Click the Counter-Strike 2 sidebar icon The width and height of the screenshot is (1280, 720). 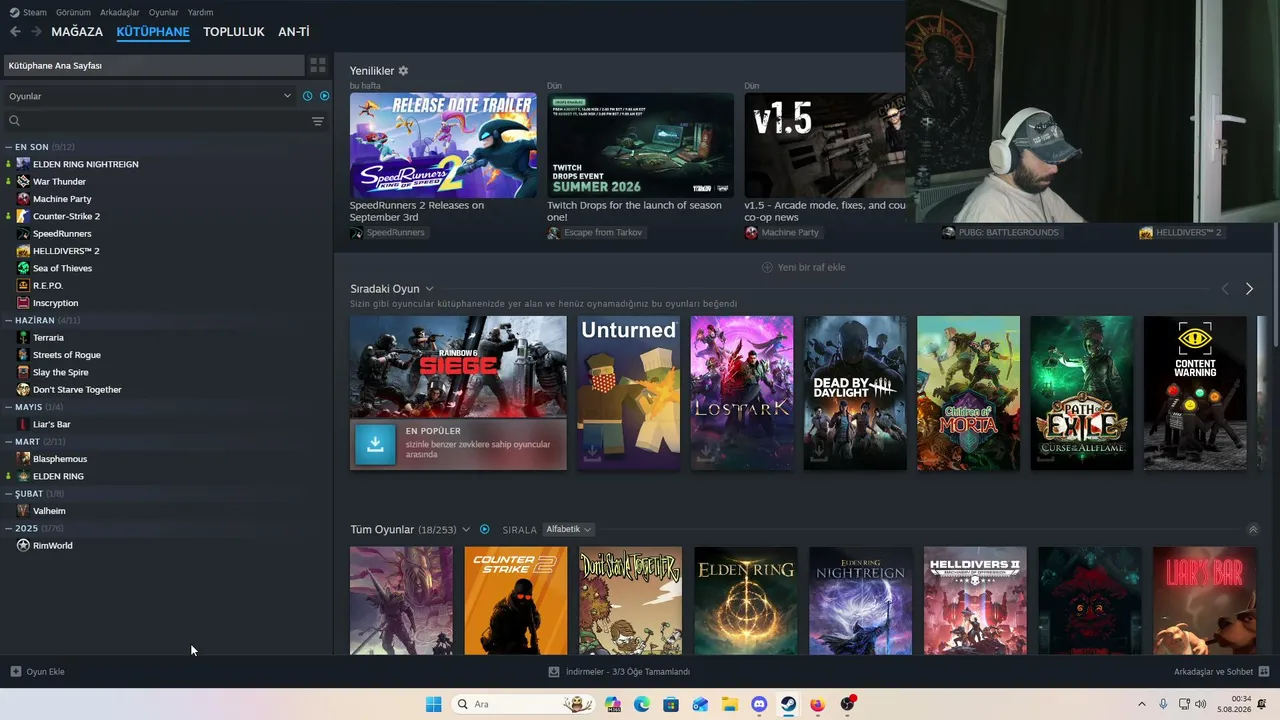(23, 216)
